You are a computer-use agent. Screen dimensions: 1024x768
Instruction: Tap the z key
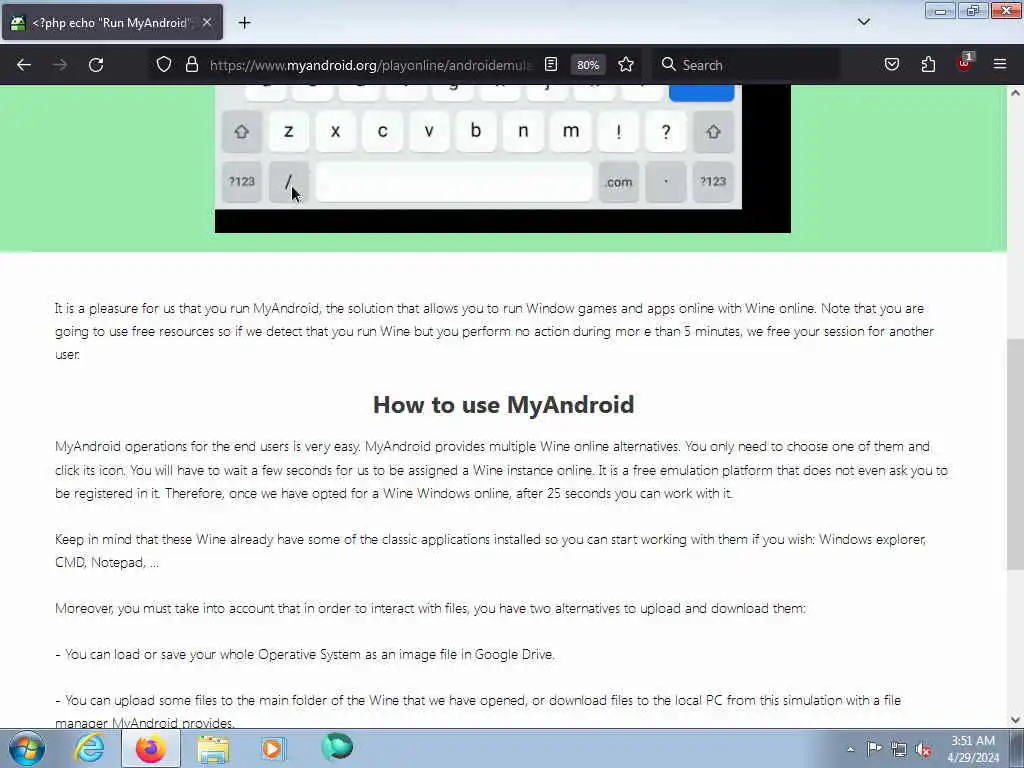tap(289, 132)
